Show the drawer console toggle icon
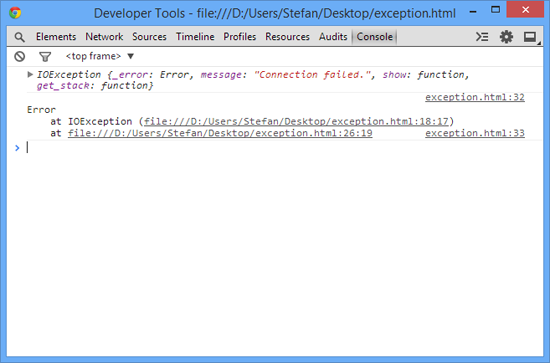 click(x=482, y=36)
